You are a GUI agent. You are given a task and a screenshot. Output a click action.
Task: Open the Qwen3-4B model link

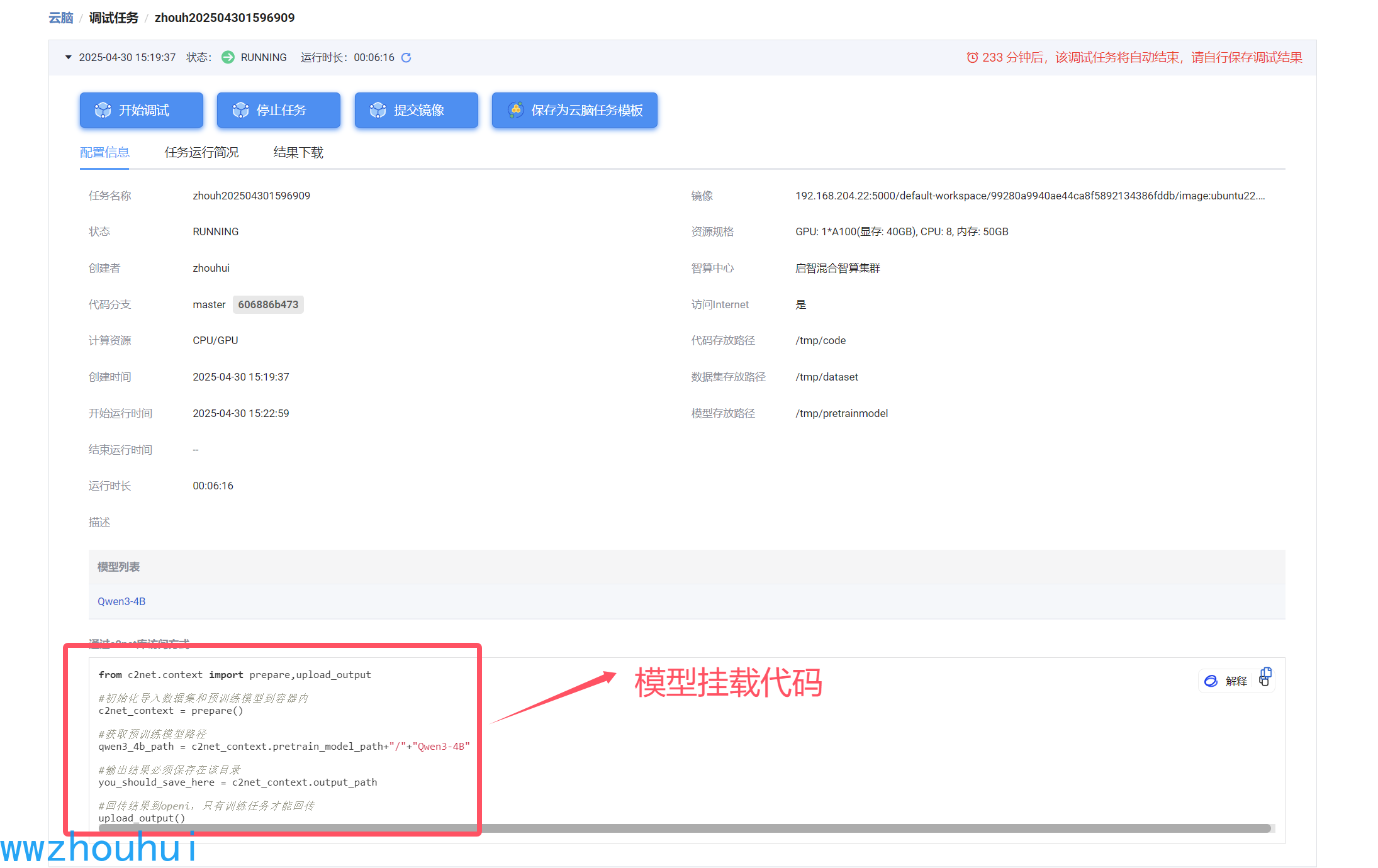(121, 601)
